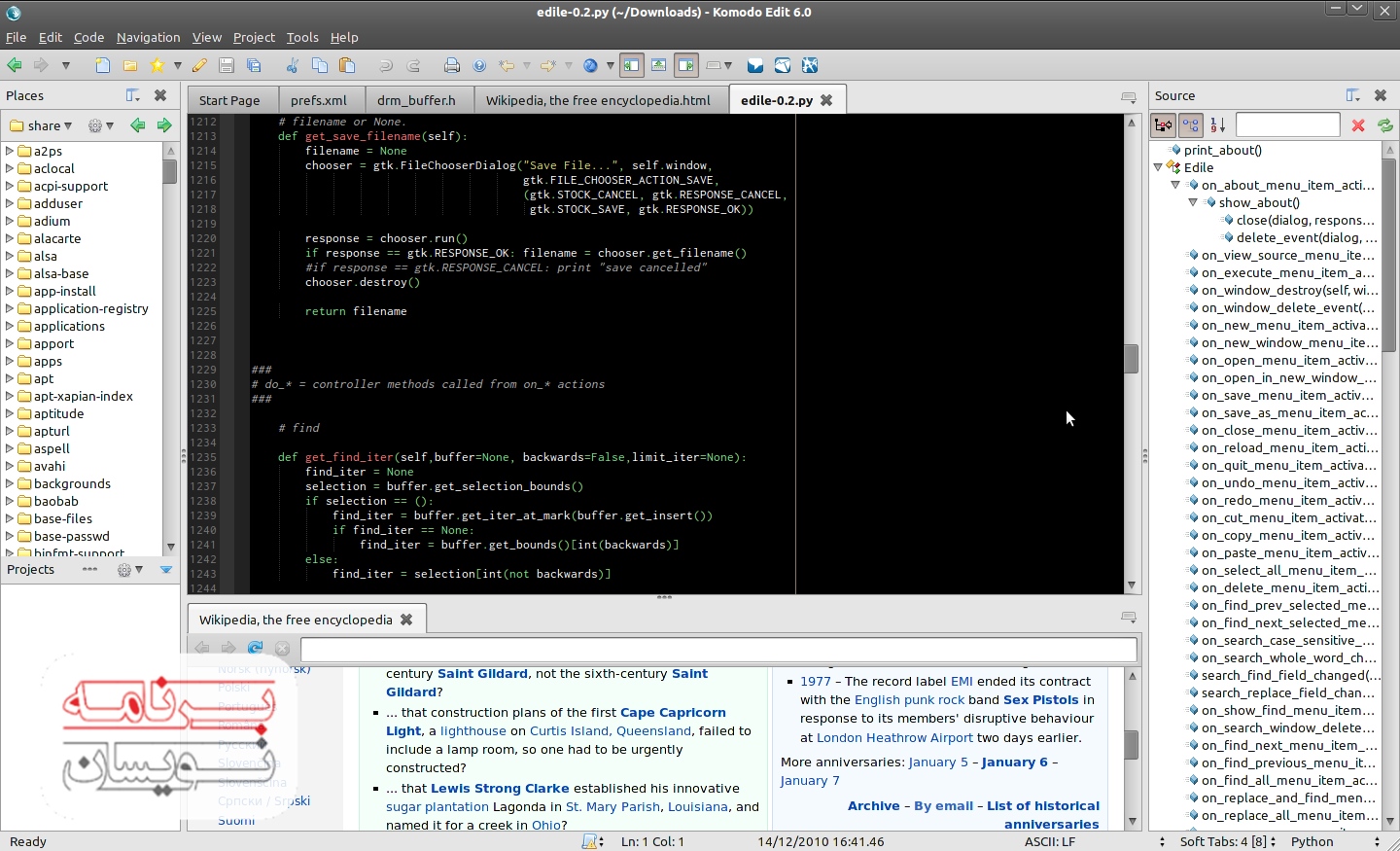Click the Python language selector in status bar

1312,841
